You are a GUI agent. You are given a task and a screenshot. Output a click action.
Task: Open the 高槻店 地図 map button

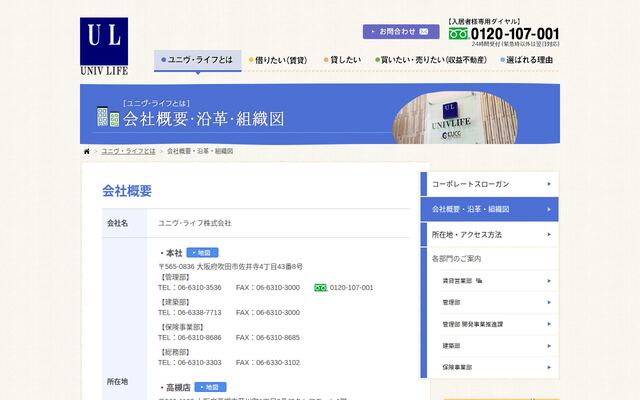click(210, 387)
